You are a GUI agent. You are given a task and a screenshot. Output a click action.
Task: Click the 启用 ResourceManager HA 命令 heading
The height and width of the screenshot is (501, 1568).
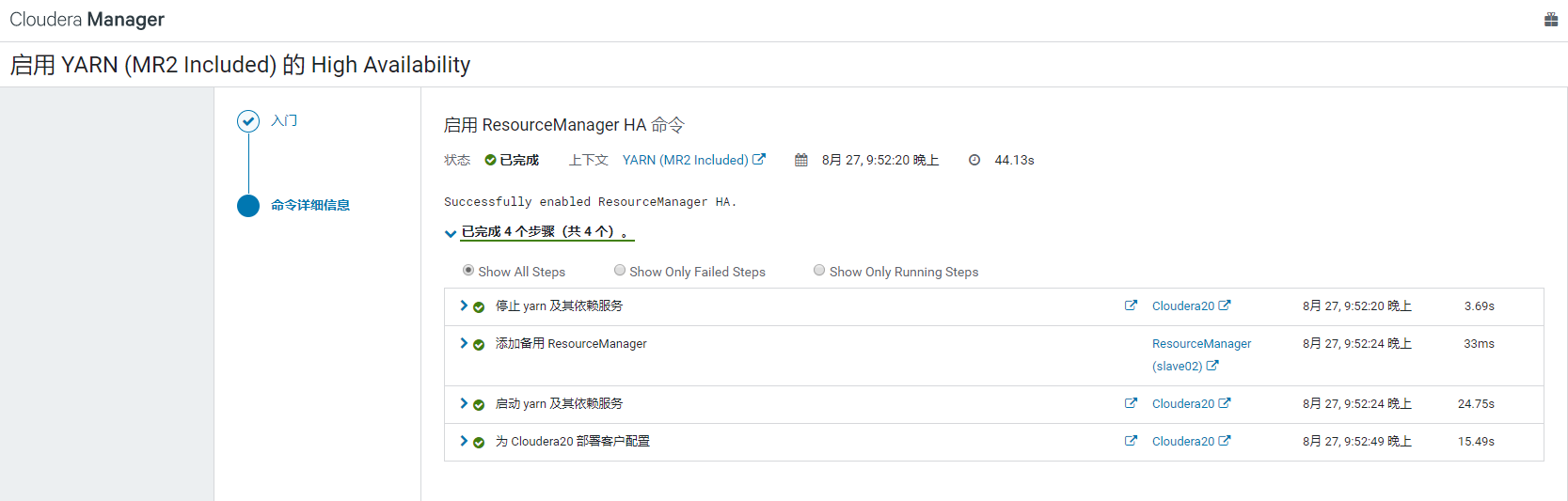tap(564, 125)
